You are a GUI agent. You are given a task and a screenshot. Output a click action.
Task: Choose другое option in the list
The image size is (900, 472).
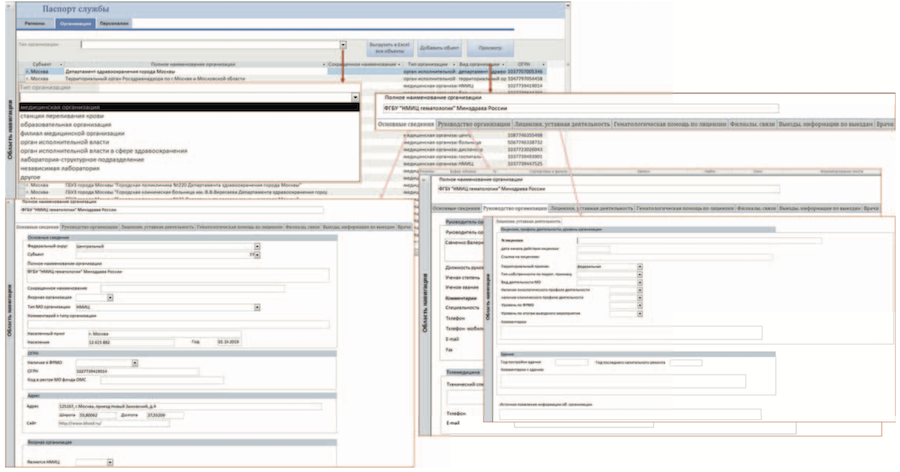(189, 177)
